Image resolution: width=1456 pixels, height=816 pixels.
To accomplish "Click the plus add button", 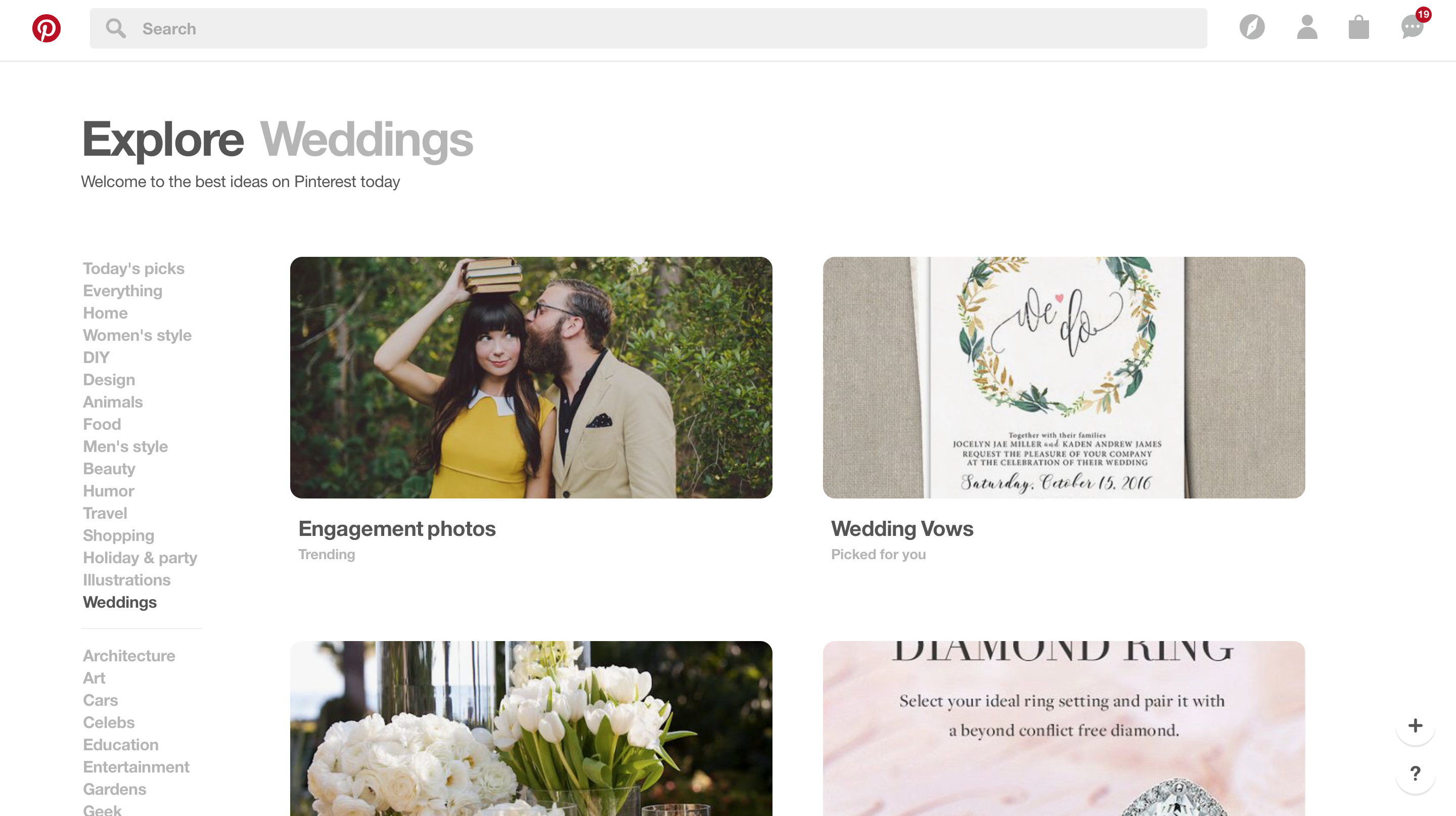I will 1415,725.
